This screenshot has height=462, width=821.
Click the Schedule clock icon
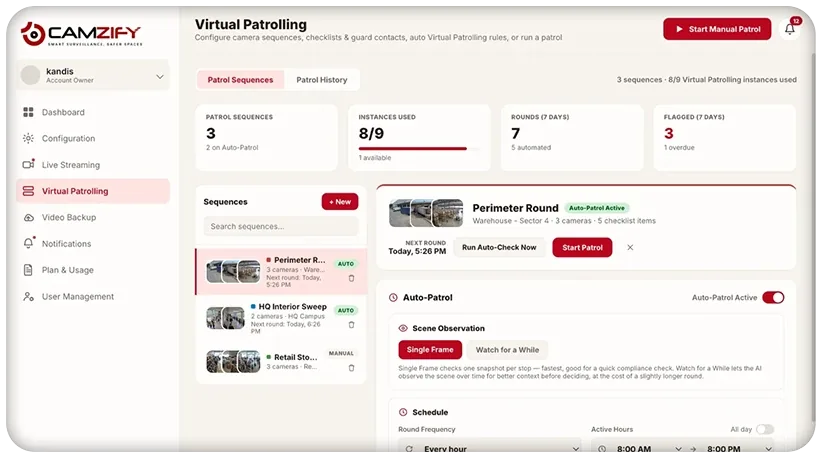(403, 412)
